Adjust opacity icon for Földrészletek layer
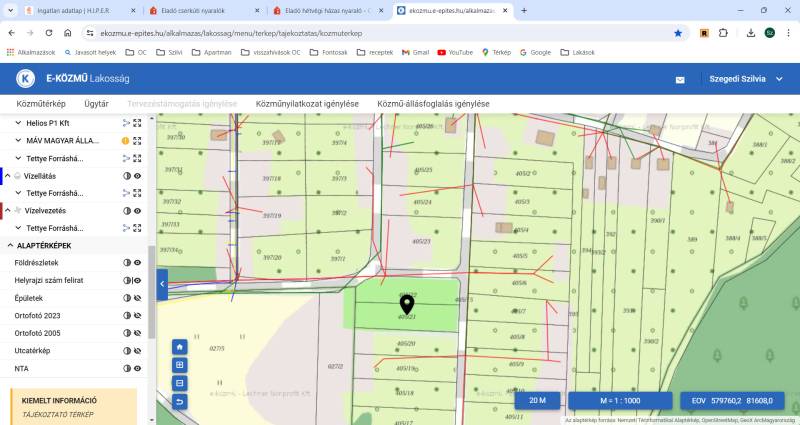Screen dimensions: 800x425 127,263
